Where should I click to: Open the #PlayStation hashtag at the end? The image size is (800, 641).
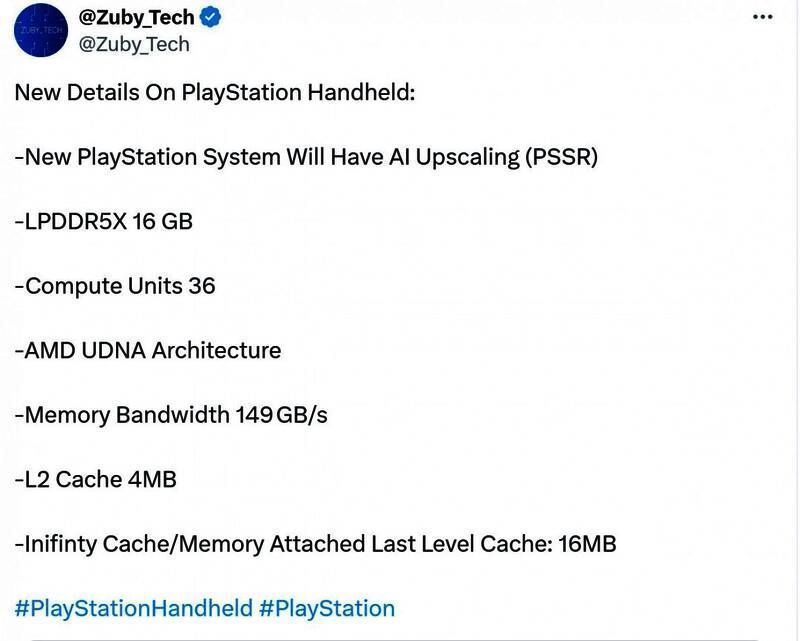[x=327, y=608]
